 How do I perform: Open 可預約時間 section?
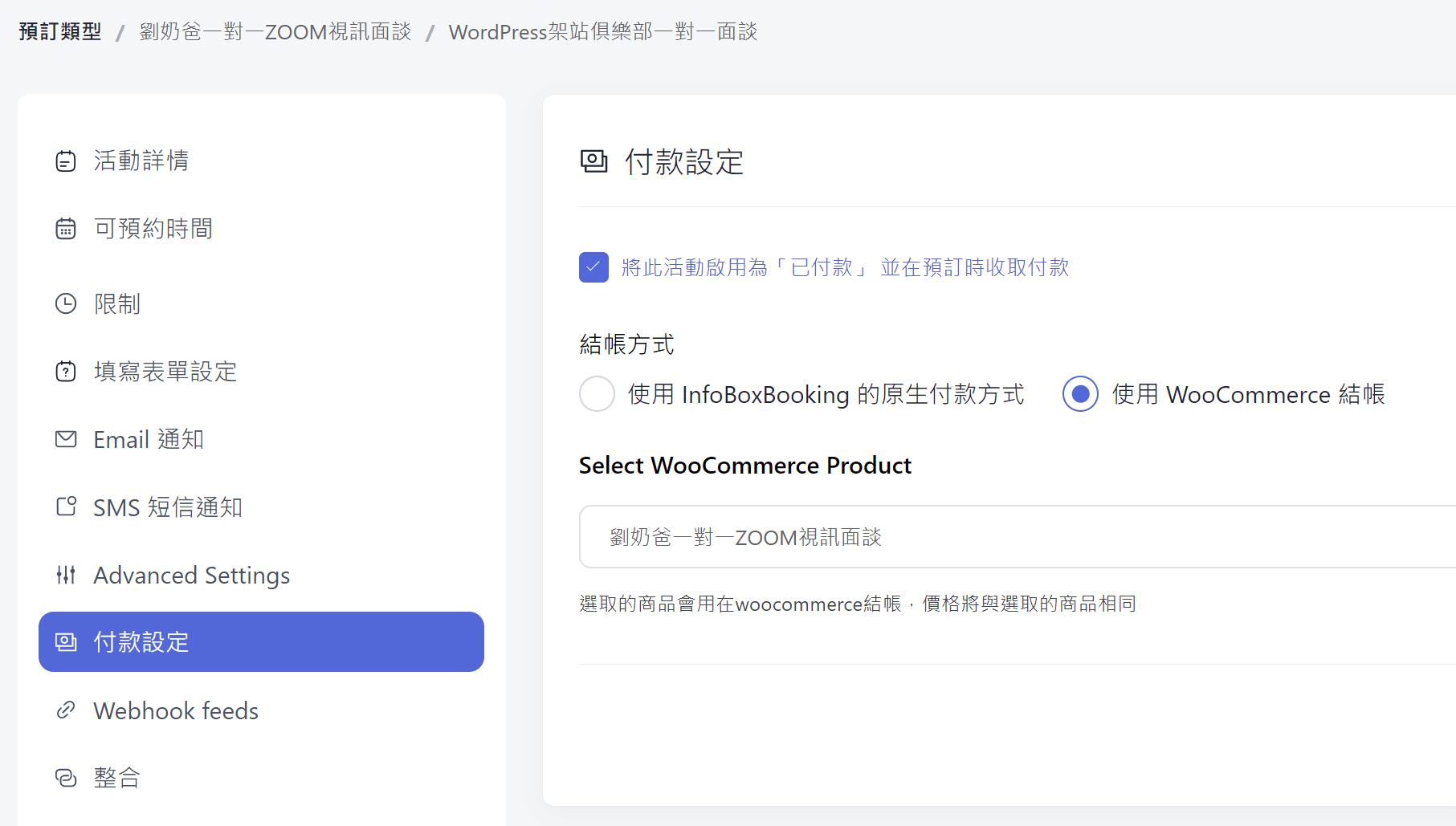[261, 229]
